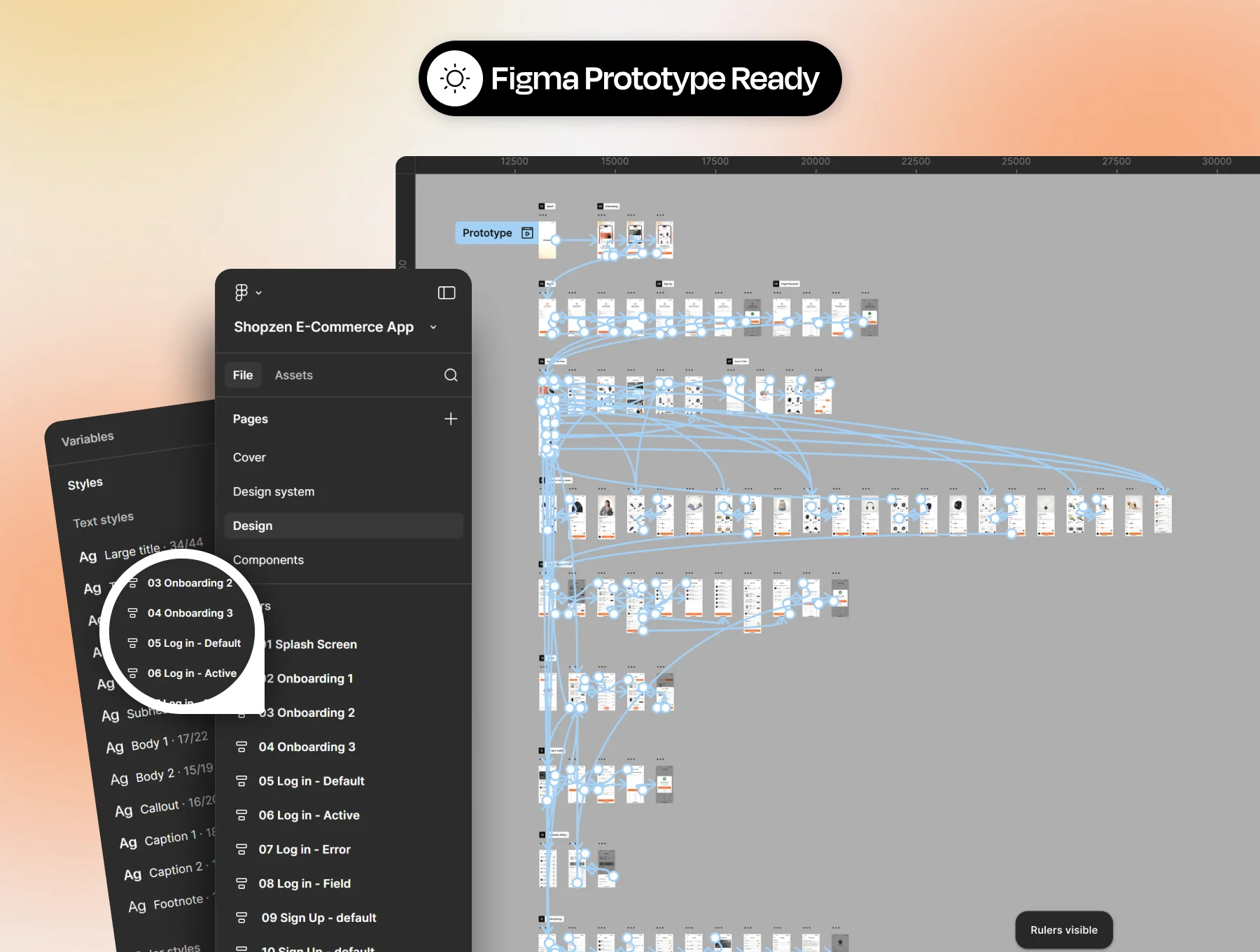Viewport: 1260px width, 952px height.
Task: Select the Large title 34/44 text style
Action: pos(141,550)
